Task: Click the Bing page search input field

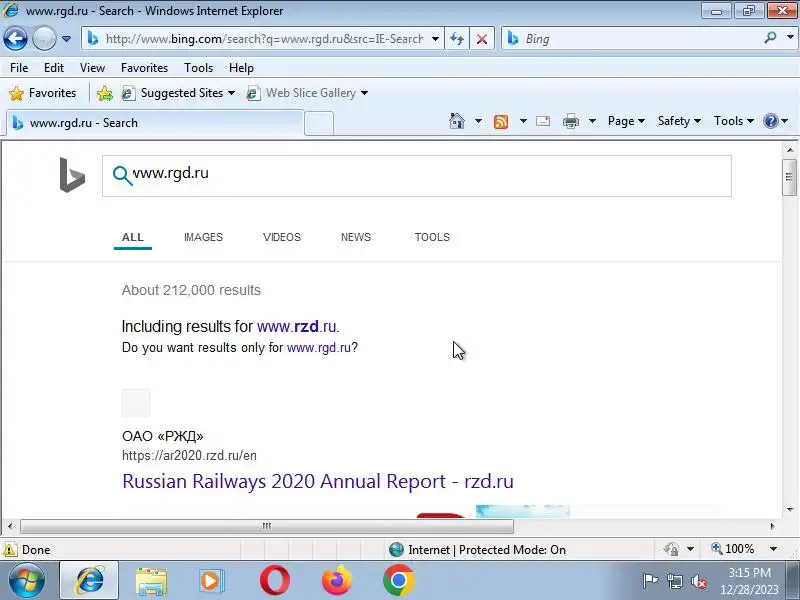Action: pyautogui.click(x=416, y=176)
